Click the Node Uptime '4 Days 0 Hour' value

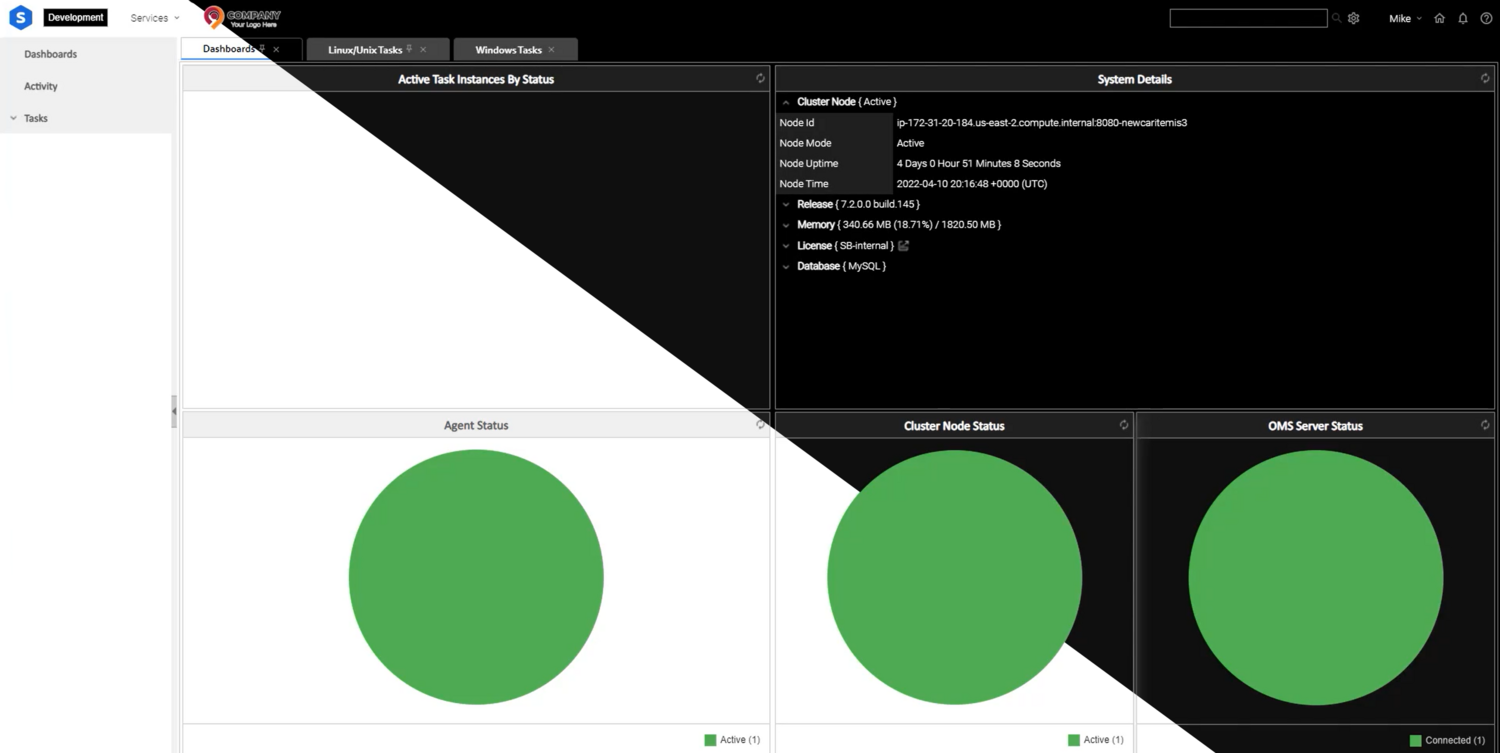[x=978, y=163]
